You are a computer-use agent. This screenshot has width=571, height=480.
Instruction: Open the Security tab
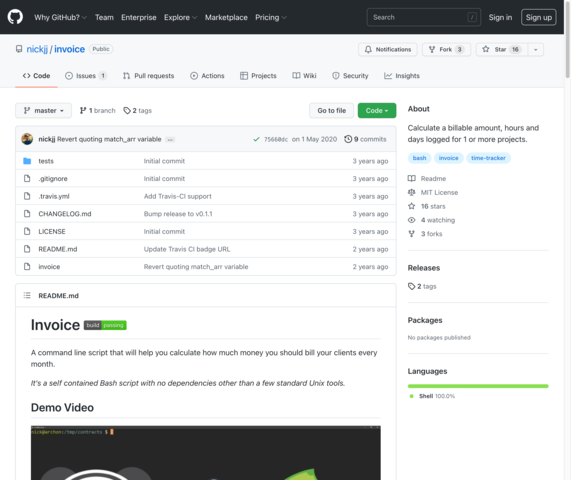pos(350,76)
